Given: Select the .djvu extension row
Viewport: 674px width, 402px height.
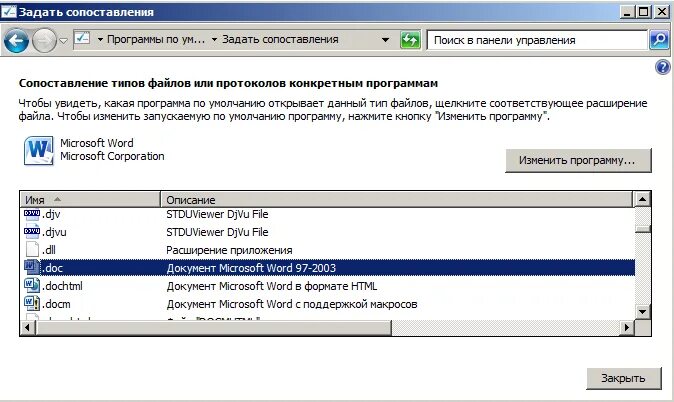Looking at the screenshot, I should pos(328,232).
